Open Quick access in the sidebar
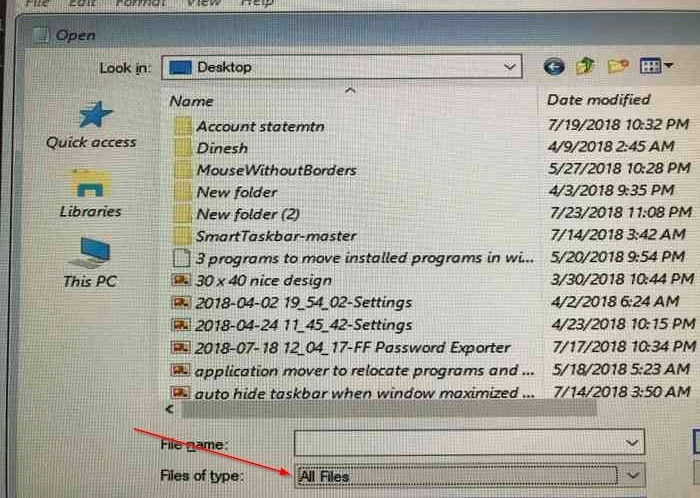 point(91,124)
